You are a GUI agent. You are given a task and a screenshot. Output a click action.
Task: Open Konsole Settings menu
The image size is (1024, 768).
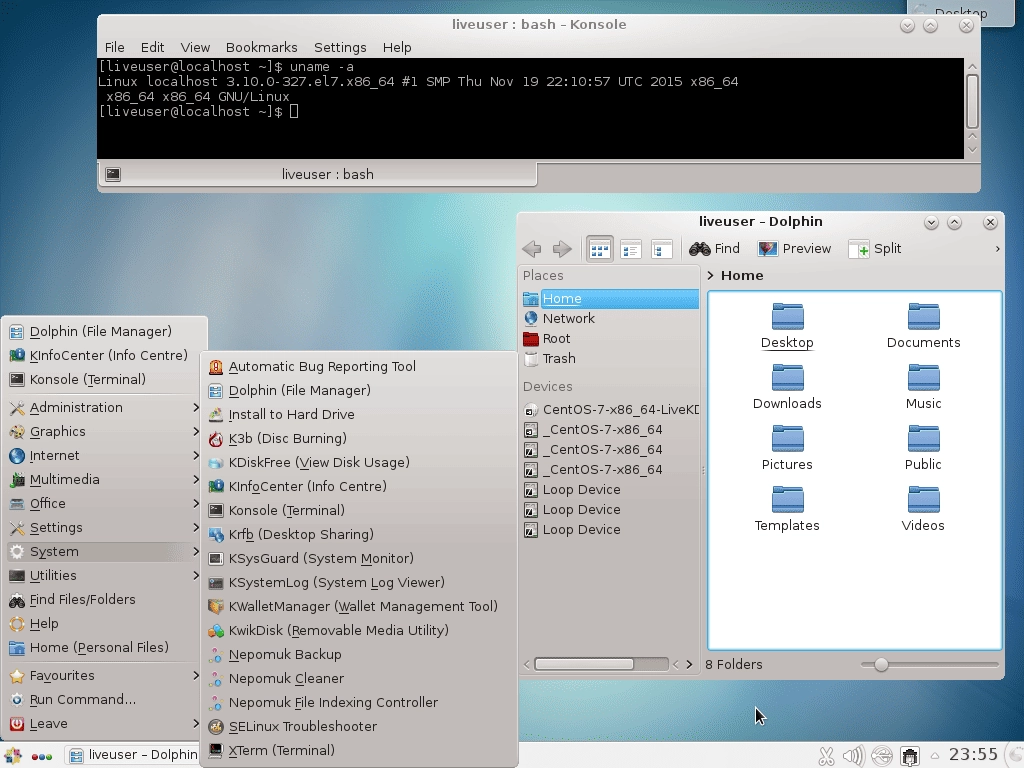pyautogui.click(x=340, y=48)
